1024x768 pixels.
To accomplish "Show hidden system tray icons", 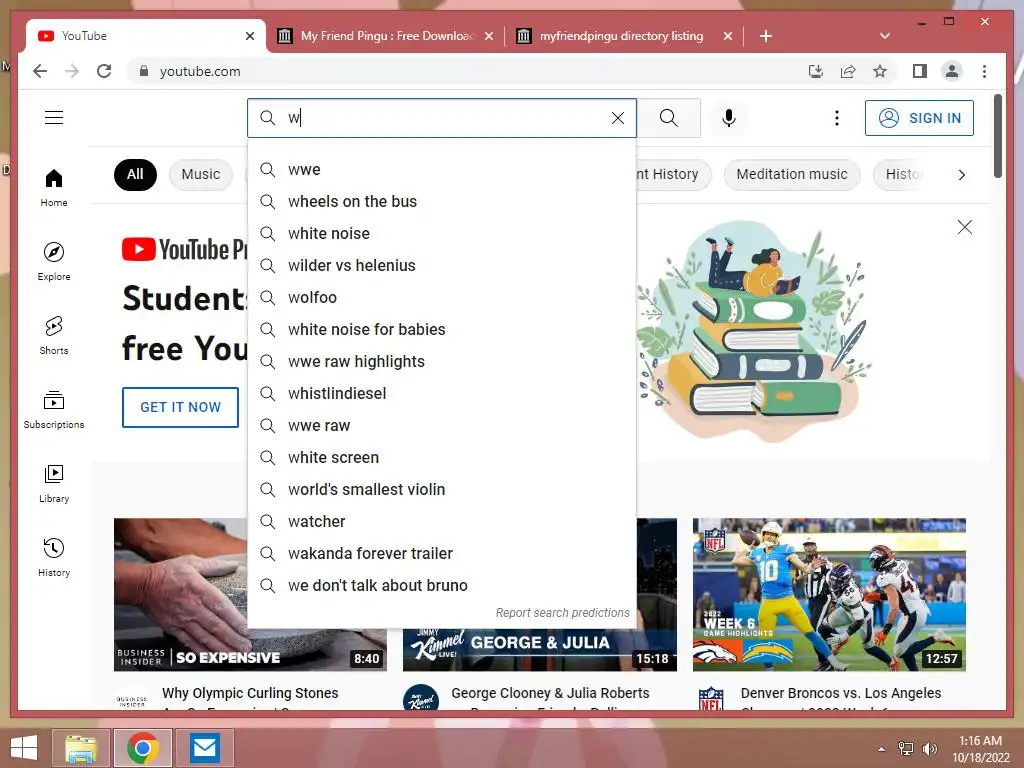I will [882, 749].
